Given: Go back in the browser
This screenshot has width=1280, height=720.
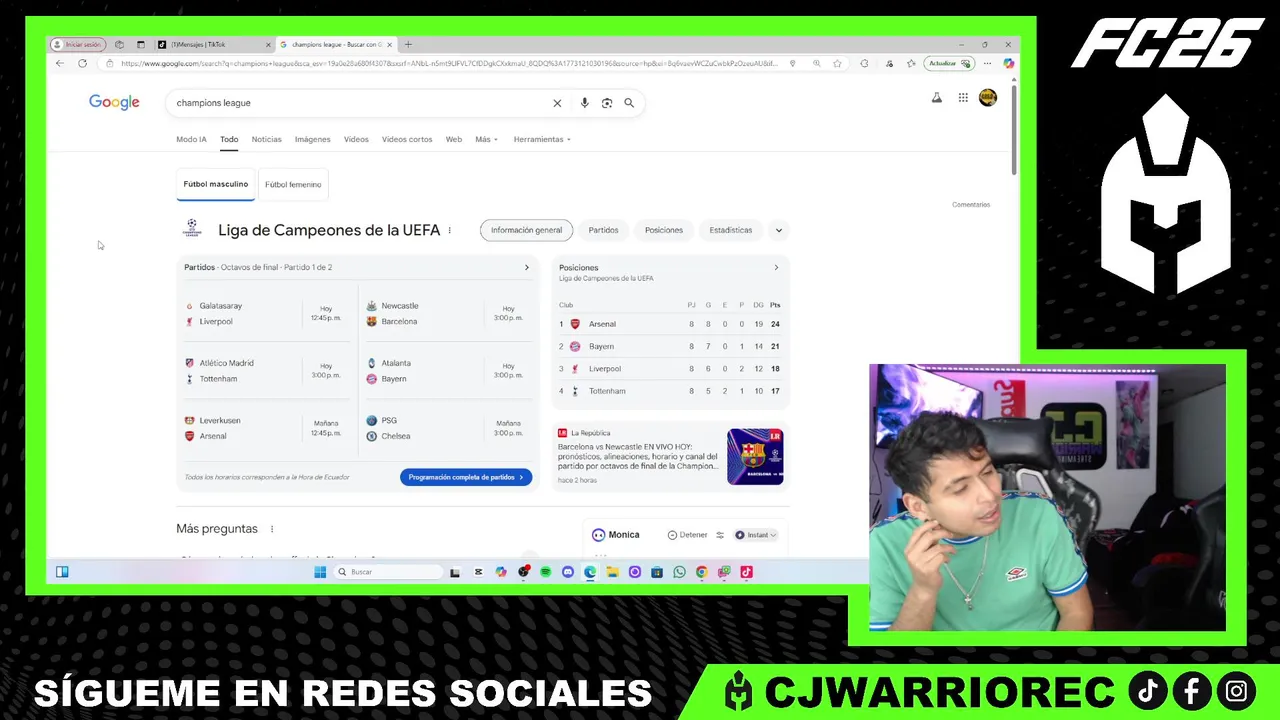Looking at the screenshot, I should tap(60, 63).
